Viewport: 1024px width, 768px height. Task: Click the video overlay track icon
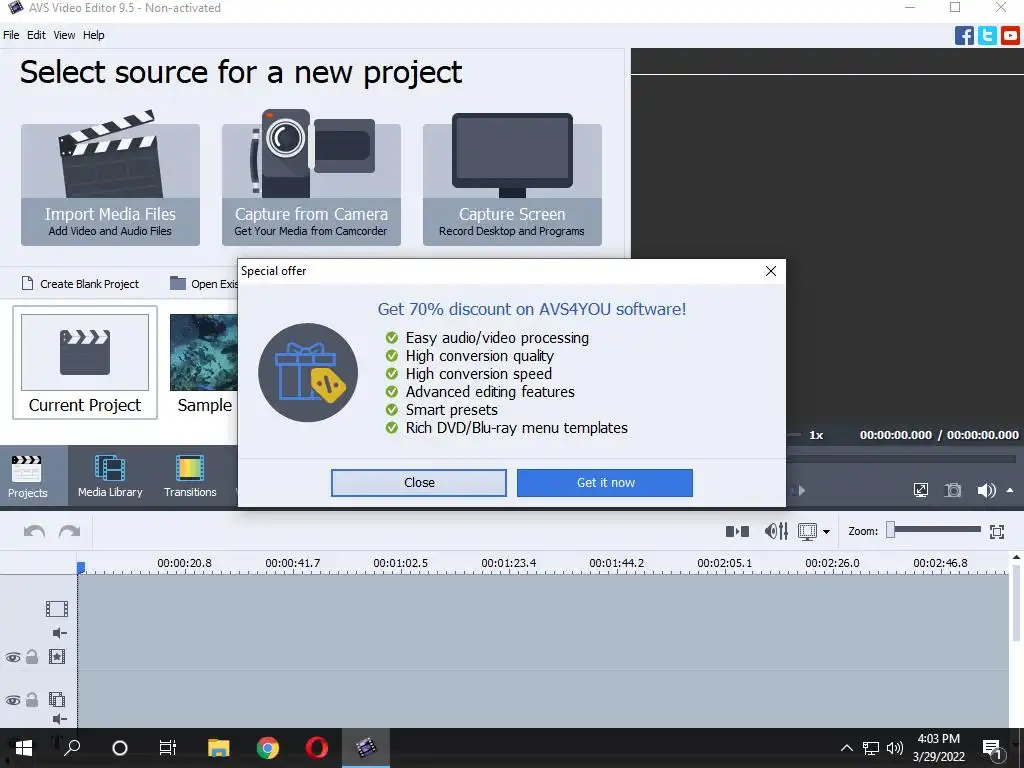pos(57,699)
